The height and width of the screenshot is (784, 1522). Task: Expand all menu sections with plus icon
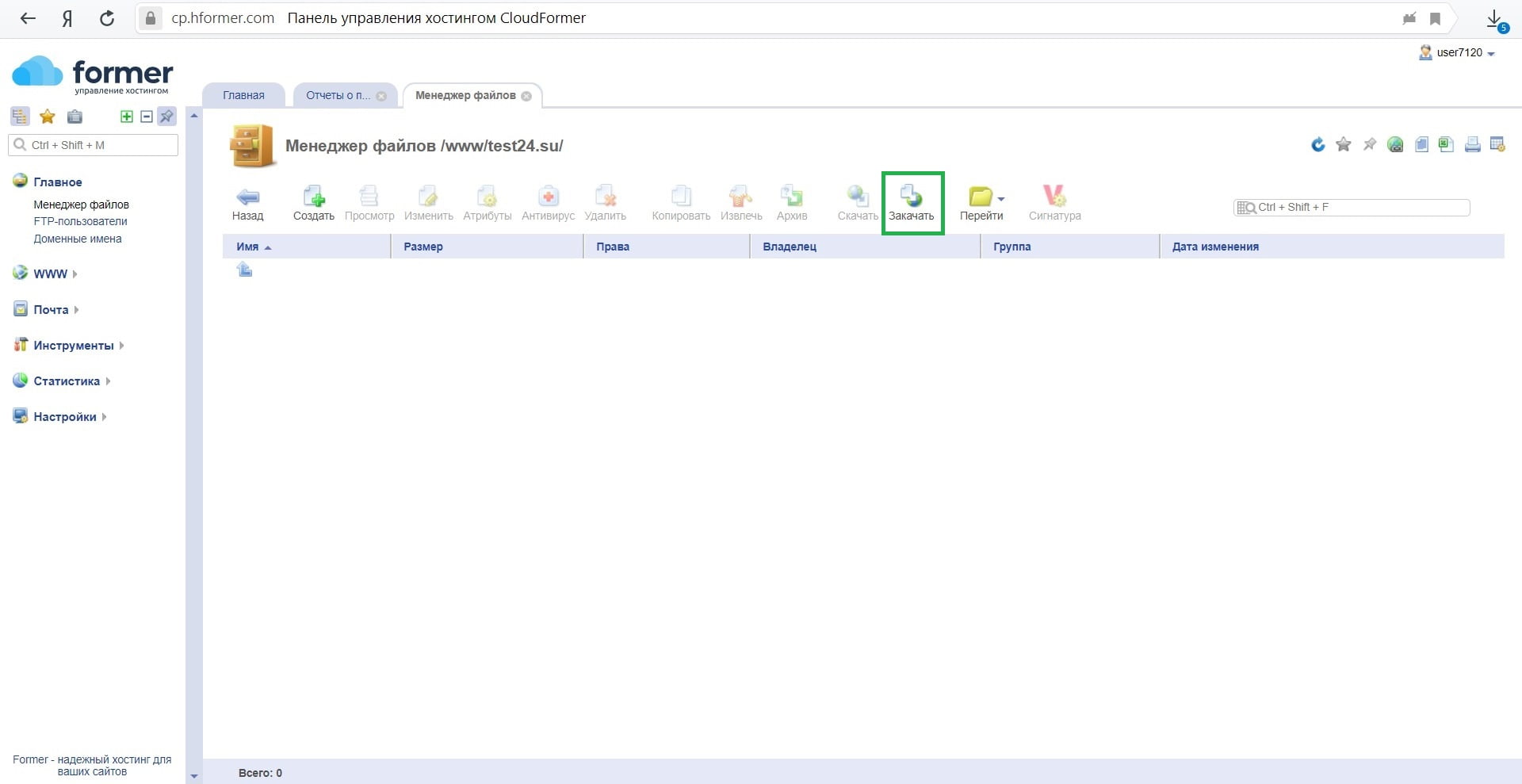tap(126, 117)
